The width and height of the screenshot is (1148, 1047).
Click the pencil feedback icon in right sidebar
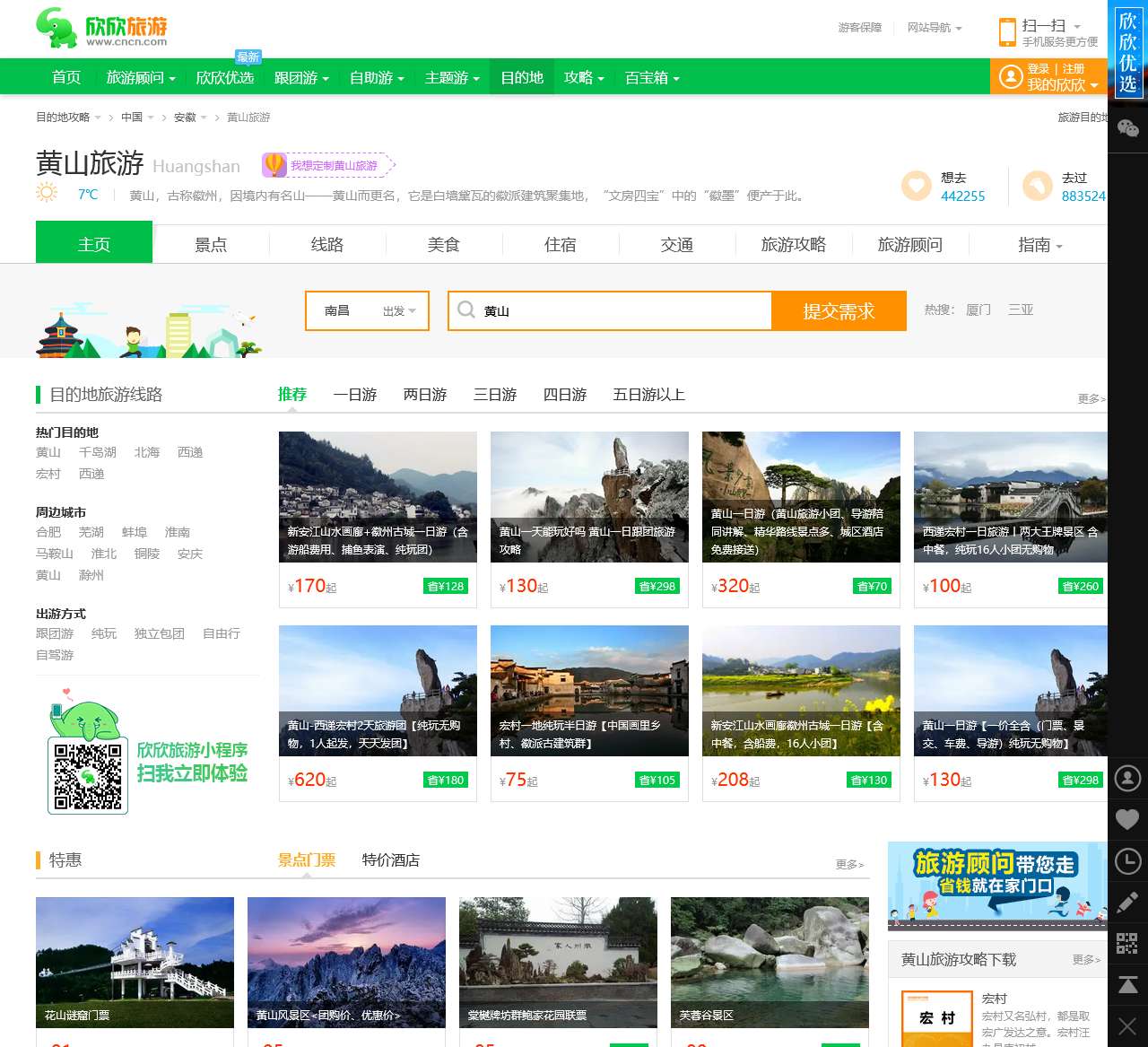[x=1128, y=903]
